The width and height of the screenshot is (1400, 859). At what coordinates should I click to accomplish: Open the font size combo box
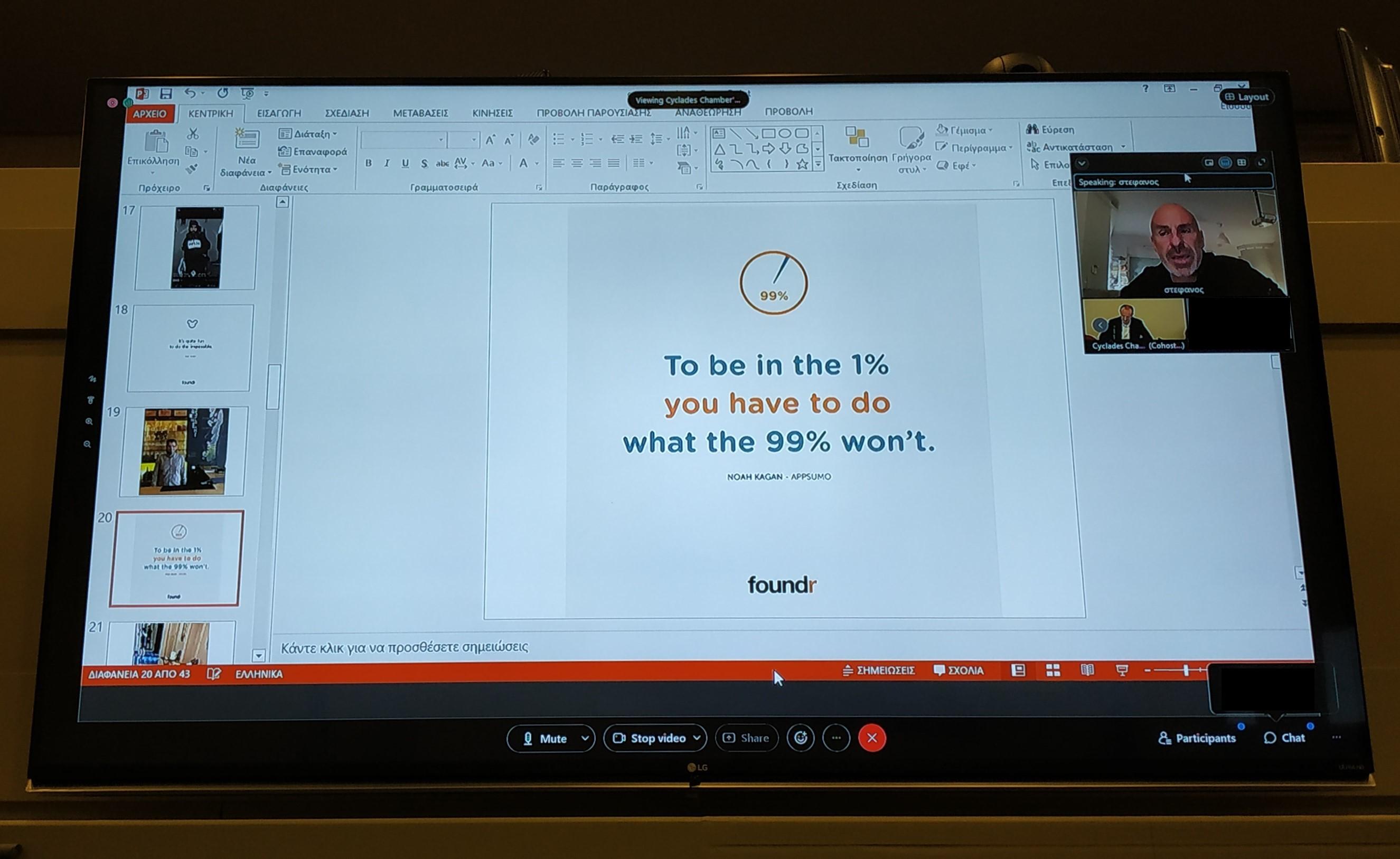[x=463, y=140]
